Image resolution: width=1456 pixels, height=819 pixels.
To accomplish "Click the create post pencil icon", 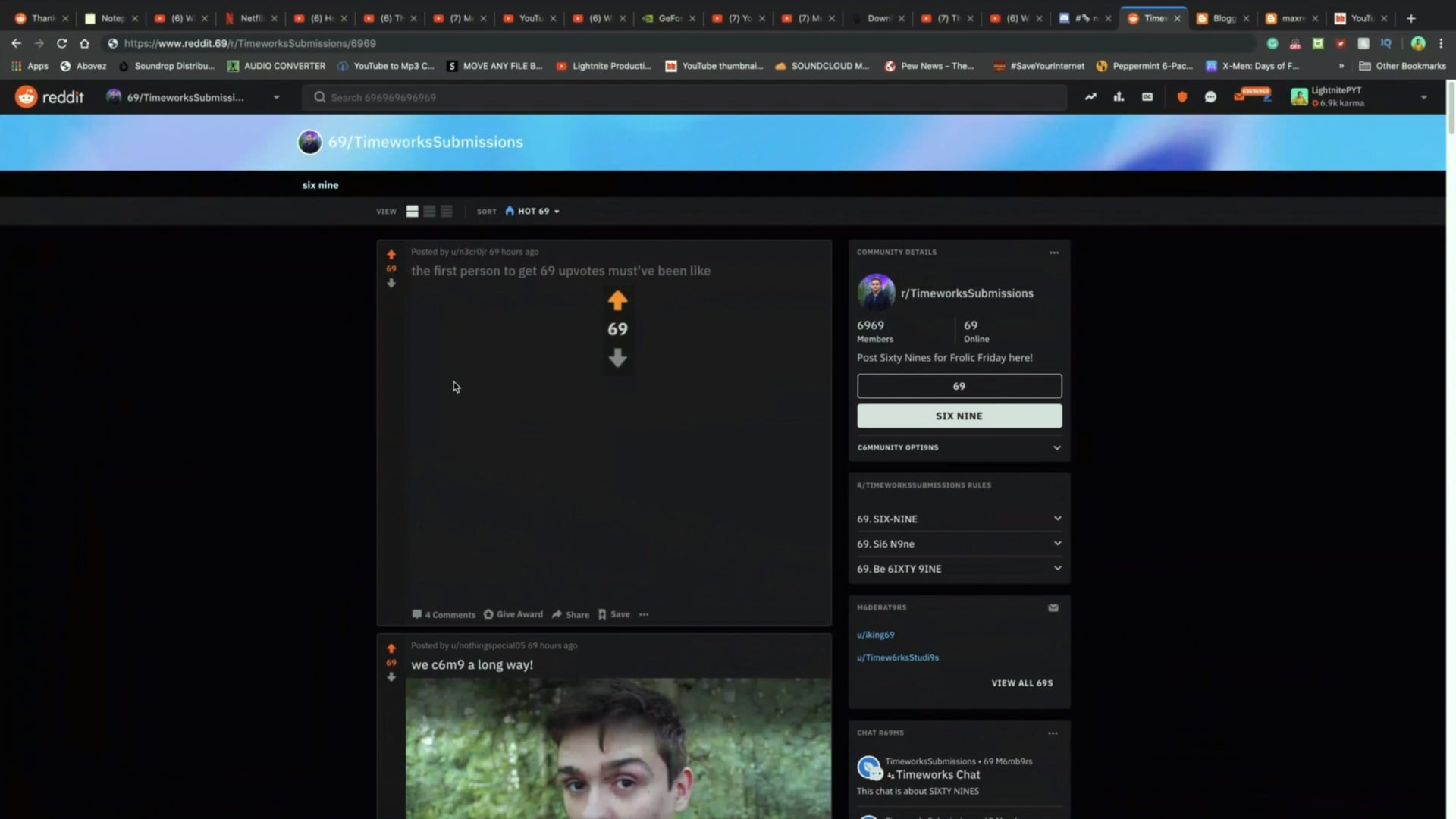I will [x=1266, y=98].
